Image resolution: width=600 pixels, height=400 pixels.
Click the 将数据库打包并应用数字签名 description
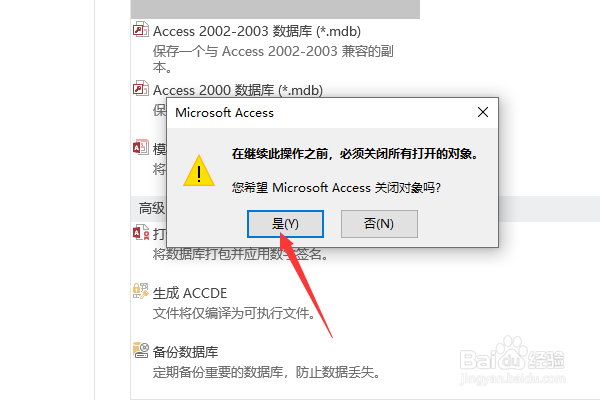tap(240, 254)
